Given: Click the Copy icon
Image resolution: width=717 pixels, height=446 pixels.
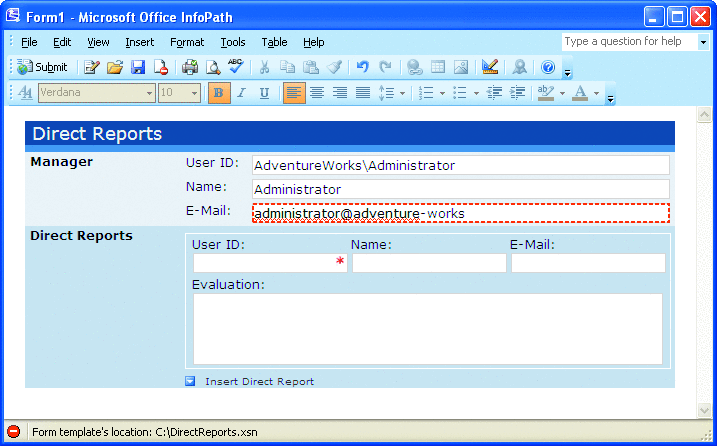Looking at the screenshot, I should click(x=287, y=67).
